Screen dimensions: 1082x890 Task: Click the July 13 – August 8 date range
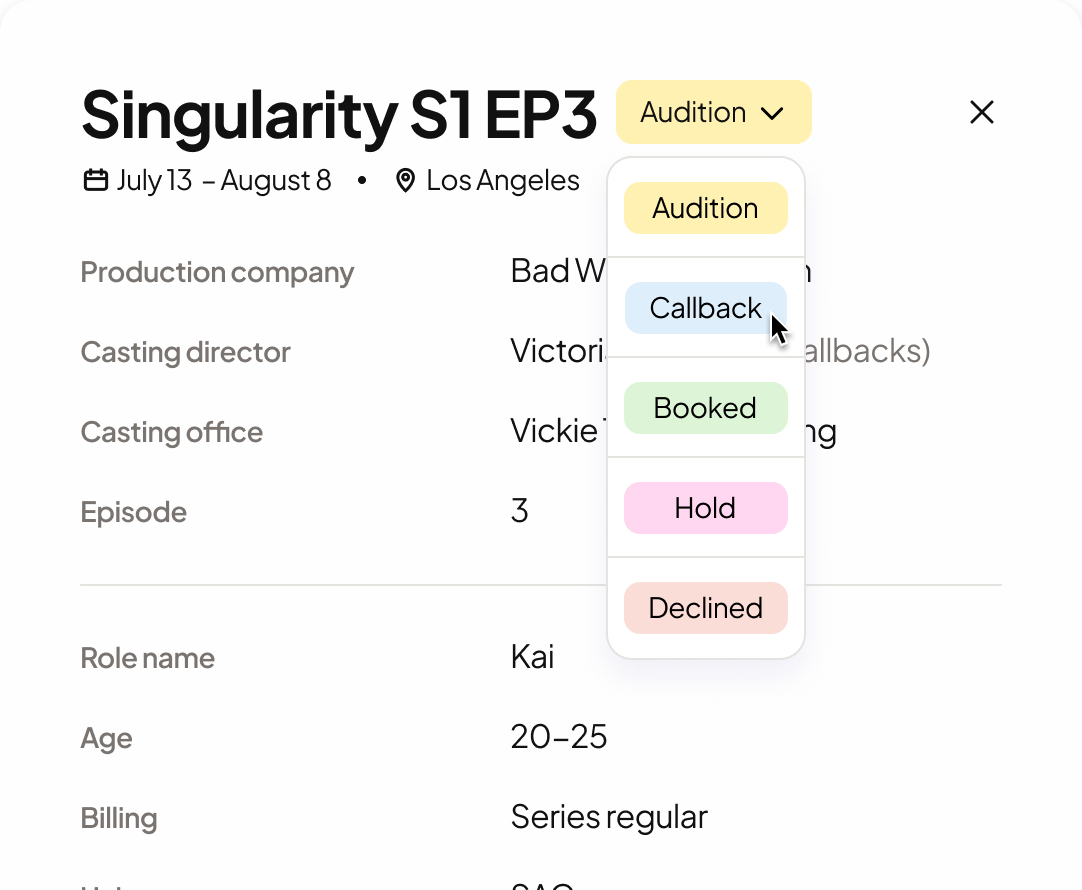click(224, 181)
